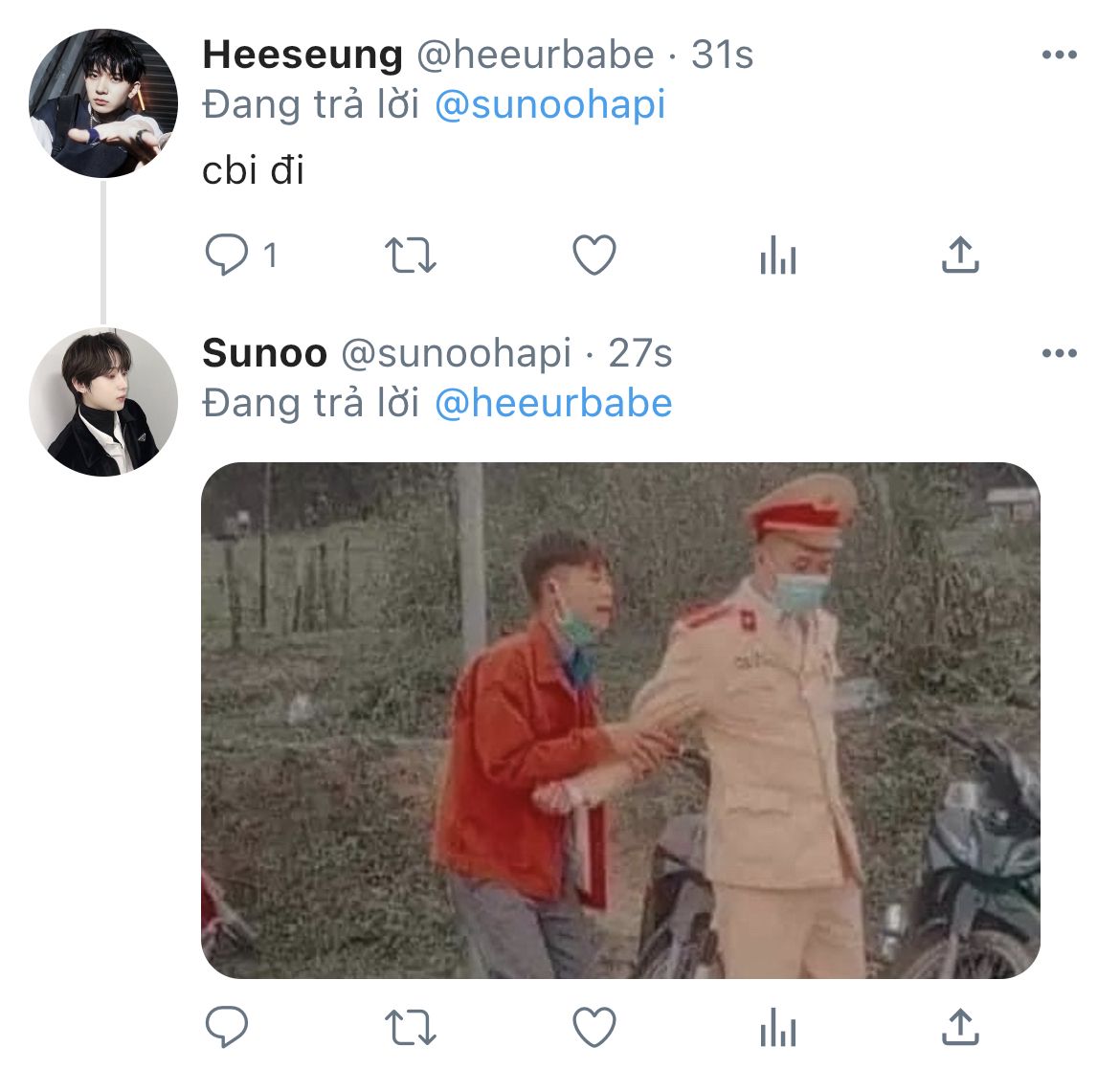View analytics for Heeseung's tweet
This screenshot has width=1120, height=1069.
(x=778, y=255)
